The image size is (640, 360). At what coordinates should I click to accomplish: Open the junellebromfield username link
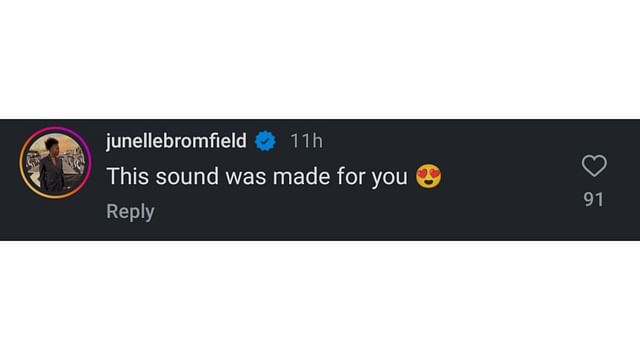point(176,141)
